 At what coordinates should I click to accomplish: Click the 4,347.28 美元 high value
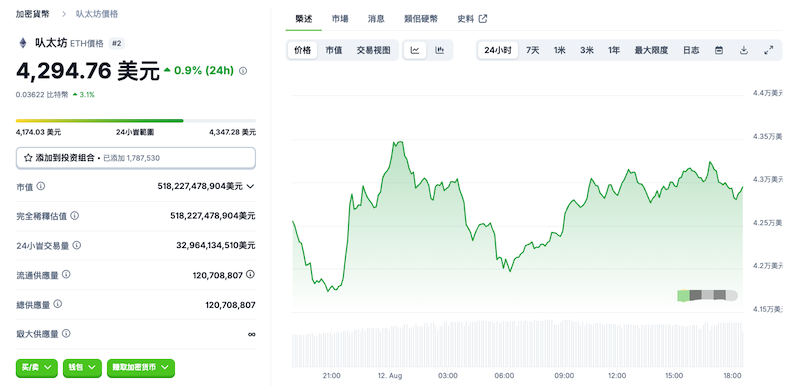pyautogui.click(x=233, y=132)
